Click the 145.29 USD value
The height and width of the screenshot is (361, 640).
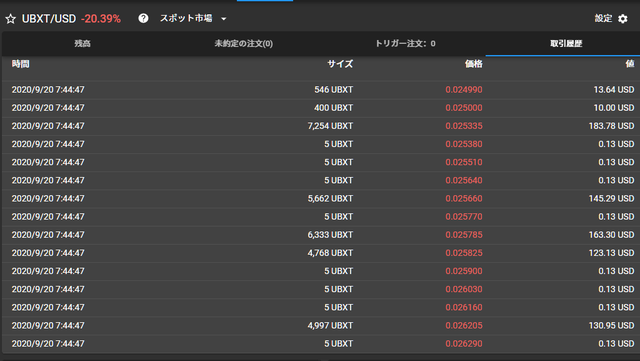tap(611, 198)
